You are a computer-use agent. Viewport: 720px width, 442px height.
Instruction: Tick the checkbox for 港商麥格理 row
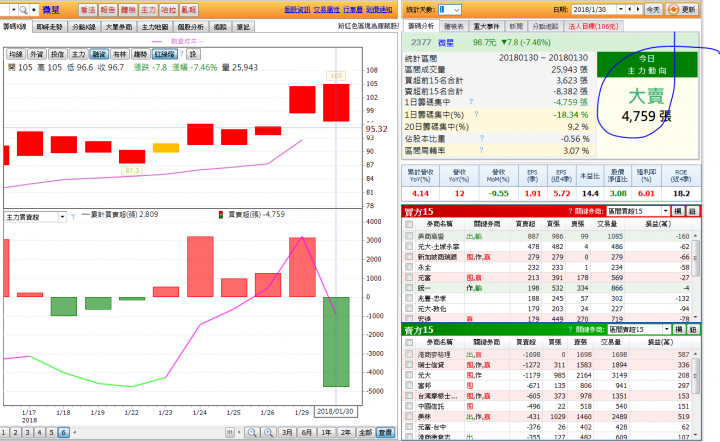tap(409, 354)
